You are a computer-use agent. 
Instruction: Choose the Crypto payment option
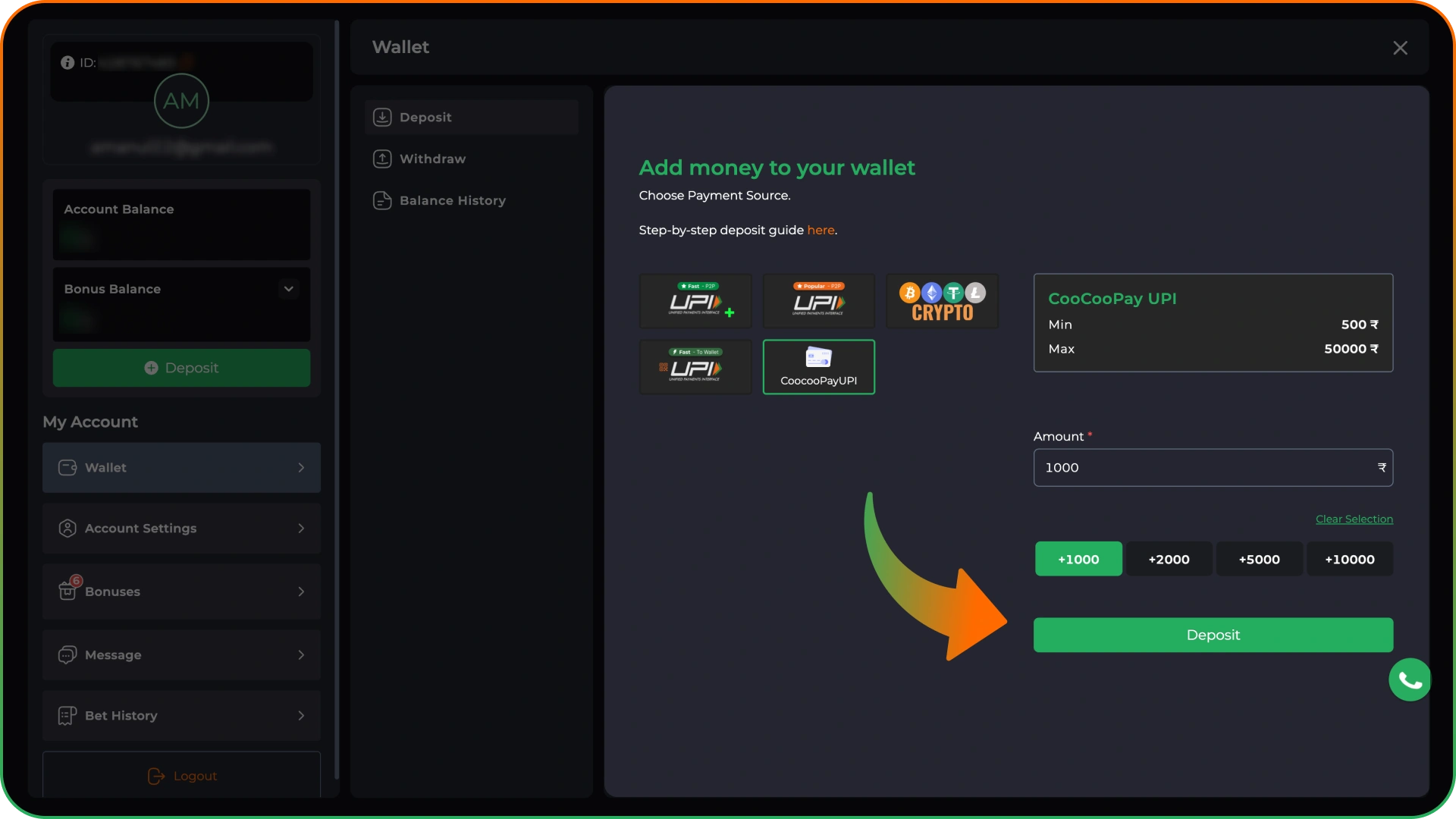coord(942,300)
